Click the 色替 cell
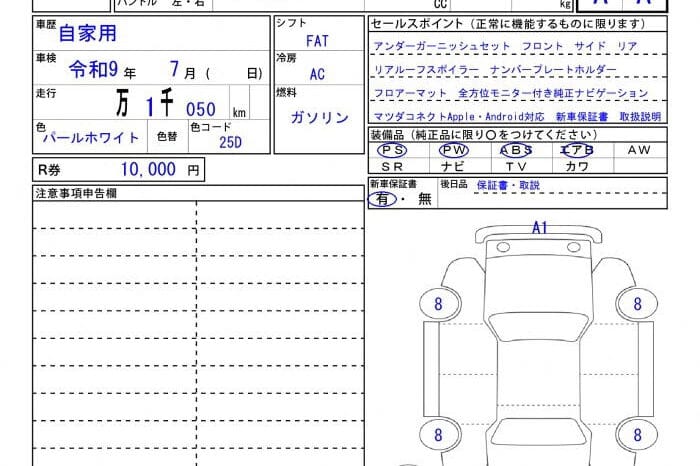The height and width of the screenshot is (466, 700). point(167,136)
